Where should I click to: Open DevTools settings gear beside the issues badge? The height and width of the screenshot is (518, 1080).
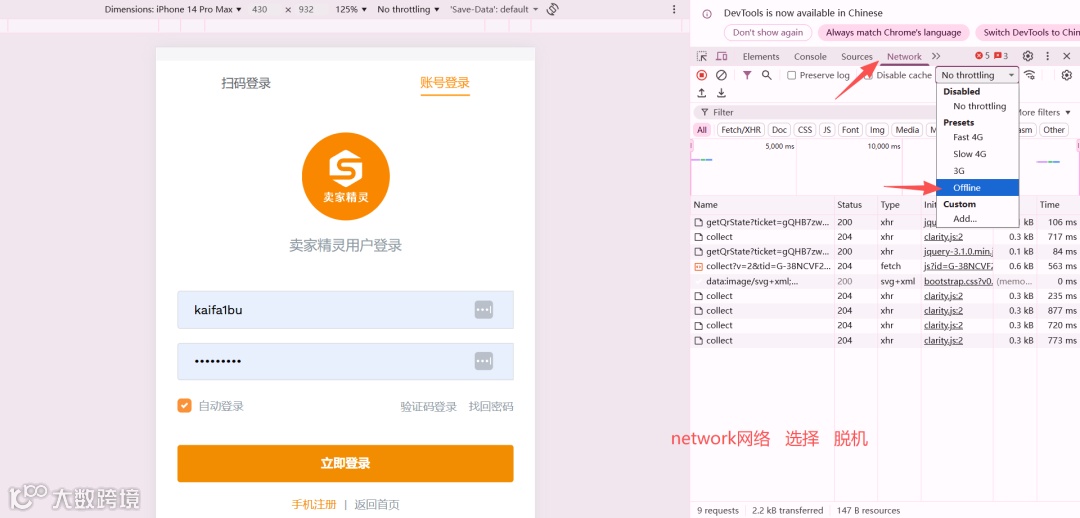(1028, 56)
